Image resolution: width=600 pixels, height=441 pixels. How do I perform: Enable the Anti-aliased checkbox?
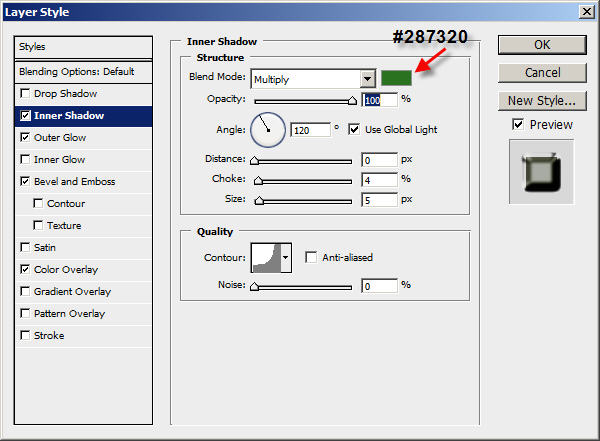(311, 257)
